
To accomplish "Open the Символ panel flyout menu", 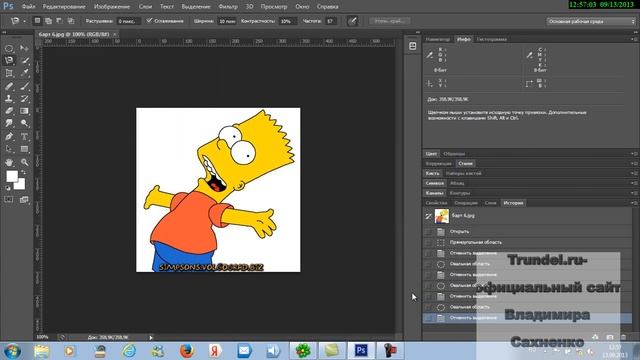I will (x=634, y=183).
